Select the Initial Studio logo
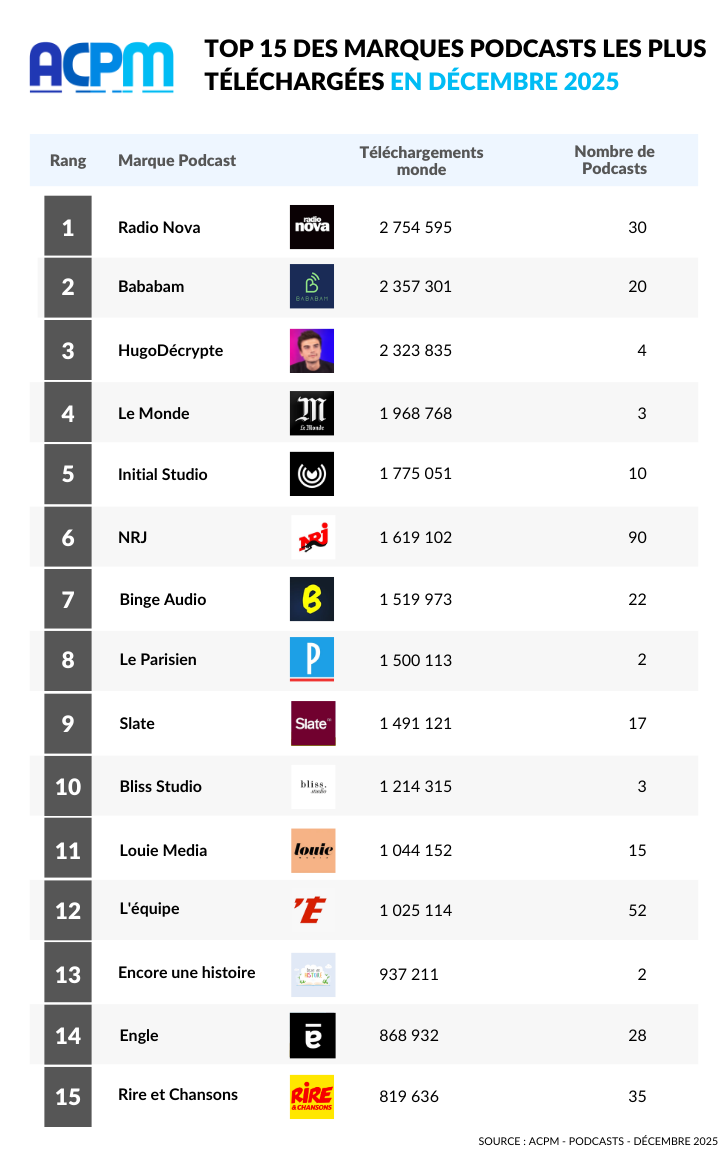 [312, 474]
